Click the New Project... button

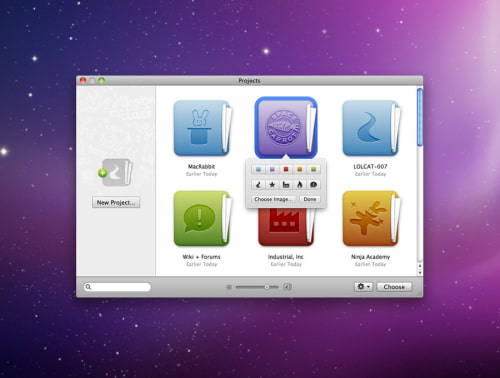116,202
